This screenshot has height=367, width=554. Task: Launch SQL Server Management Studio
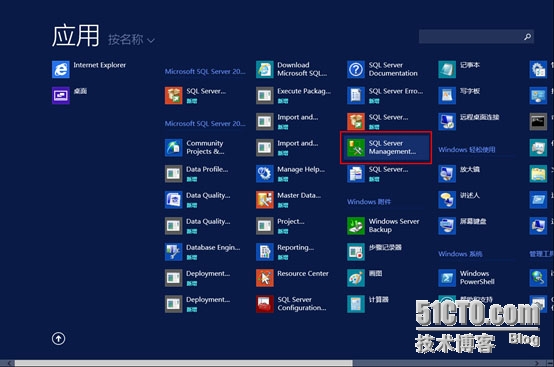pyautogui.click(x=386, y=147)
